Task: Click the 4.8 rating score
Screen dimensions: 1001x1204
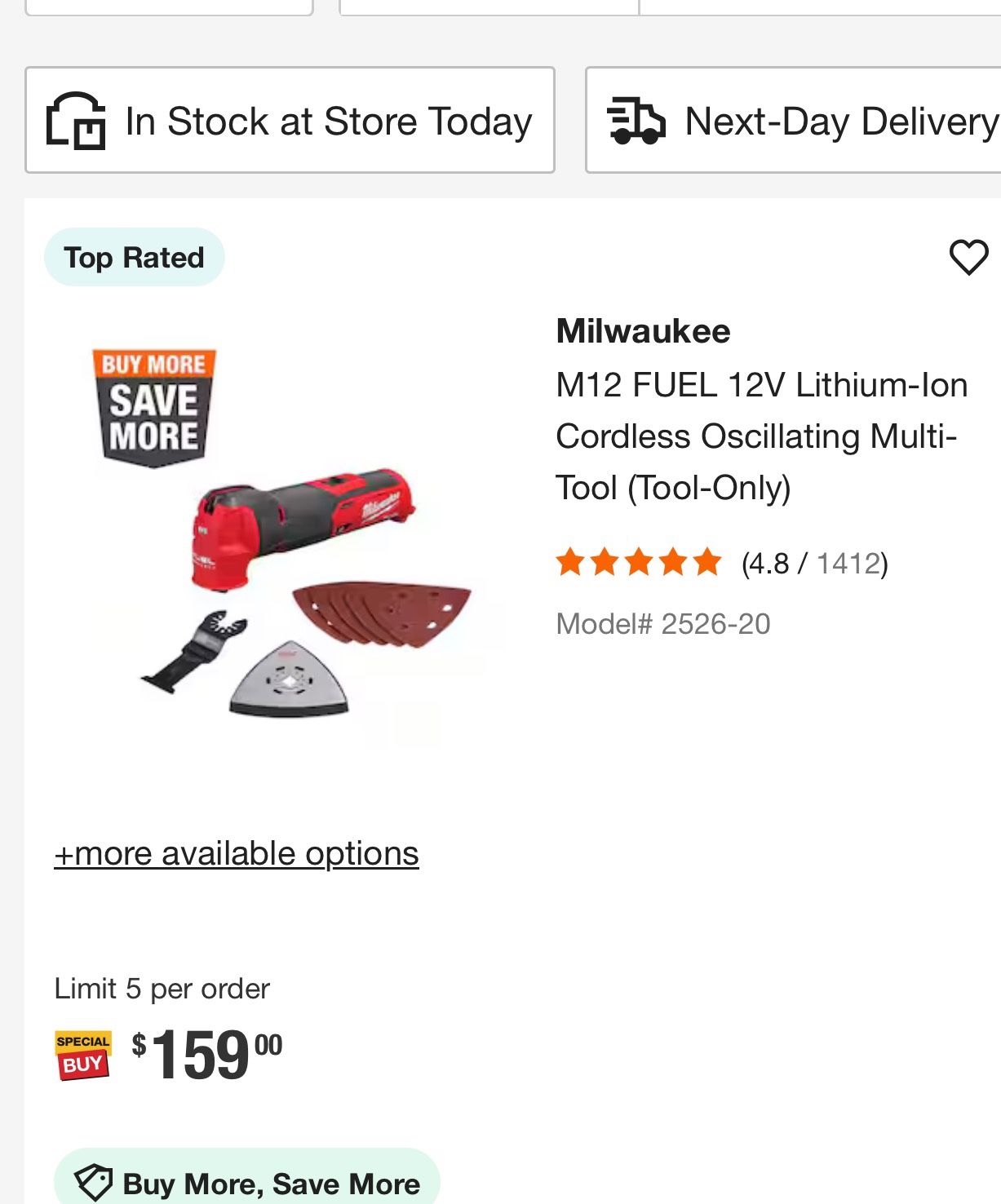Action: pos(768,564)
